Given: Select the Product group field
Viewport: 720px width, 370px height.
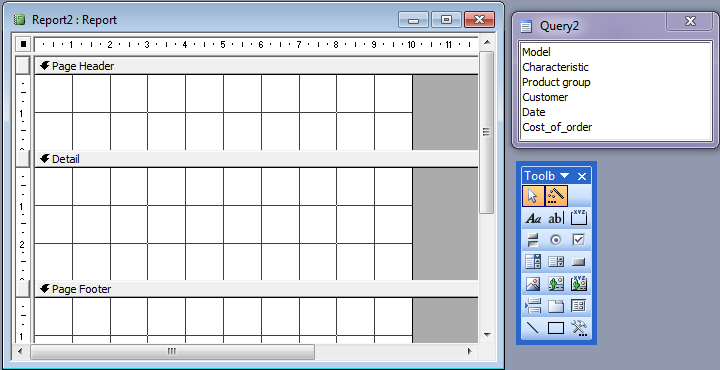Looking at the screenshot, I should pyautogui.click(x=556, y=82).
